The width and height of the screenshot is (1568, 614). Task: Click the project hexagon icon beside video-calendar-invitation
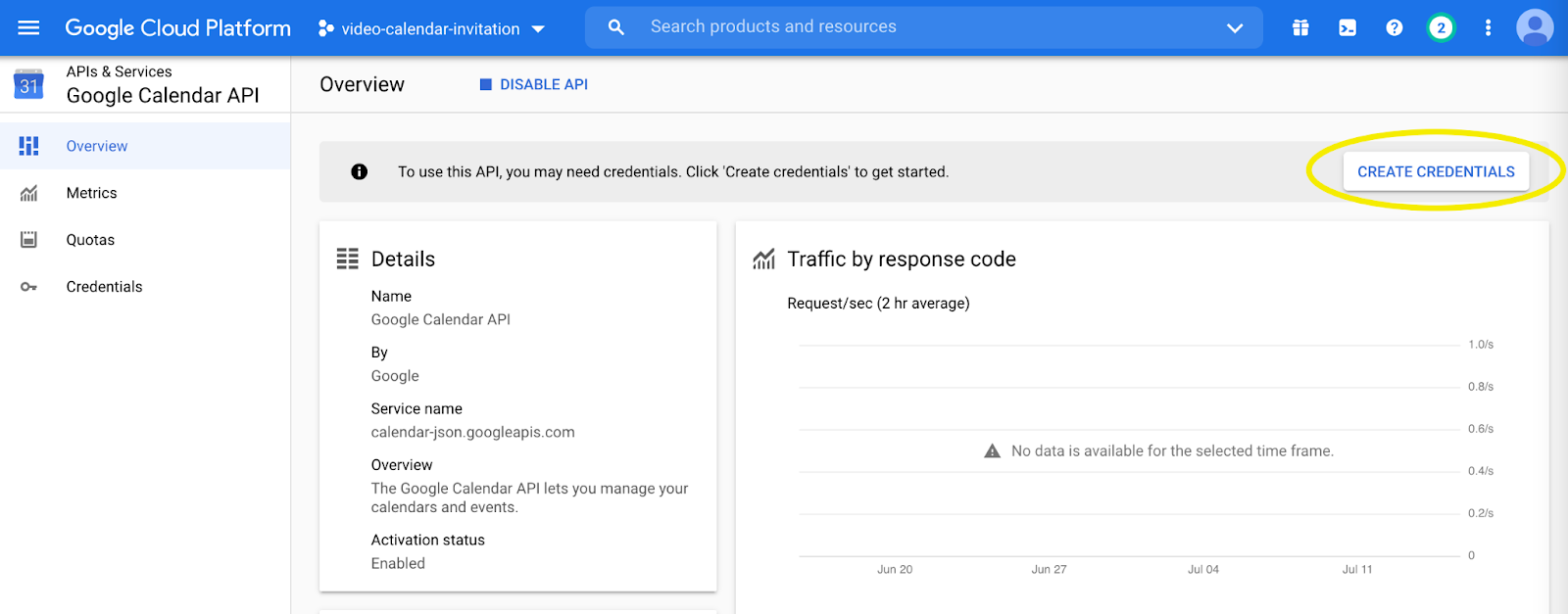click(326, 28)
